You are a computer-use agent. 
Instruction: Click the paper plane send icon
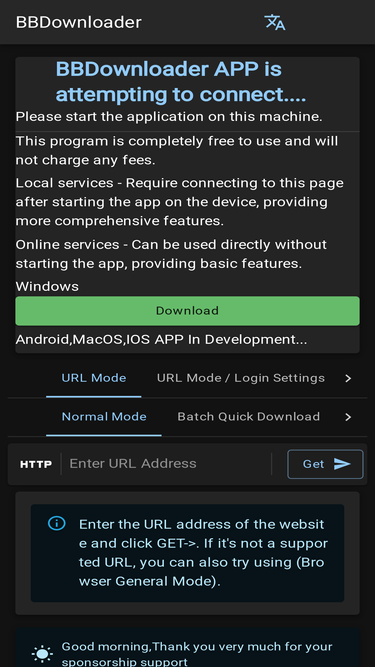342,464
